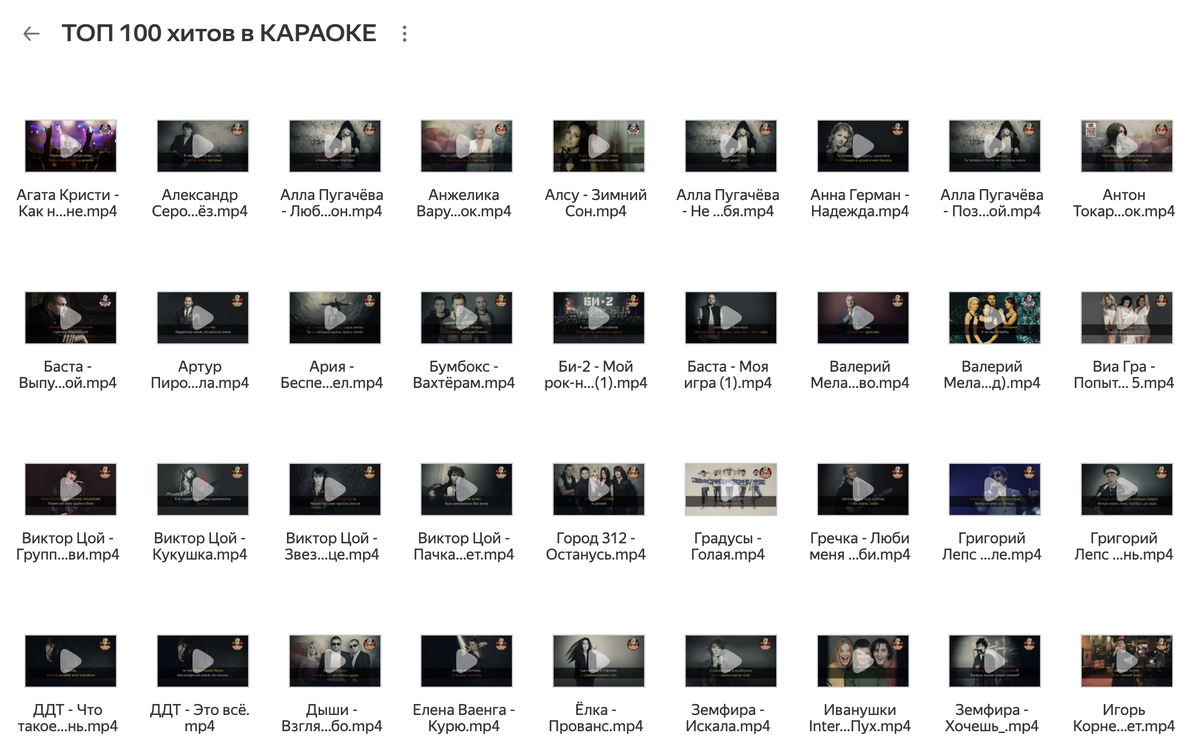Open the Бумбокс - Вахтёрам.mp4 thumbnail

(466, 318)
